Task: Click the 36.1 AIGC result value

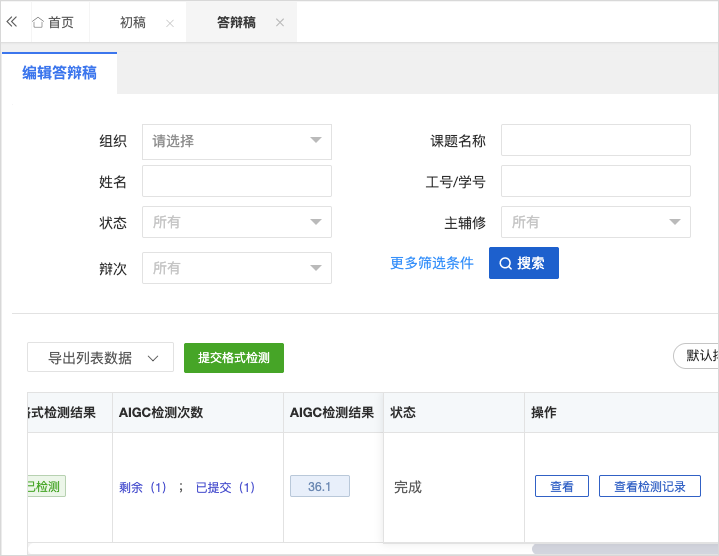Action: pyautogui.click(x=320, y=486)
